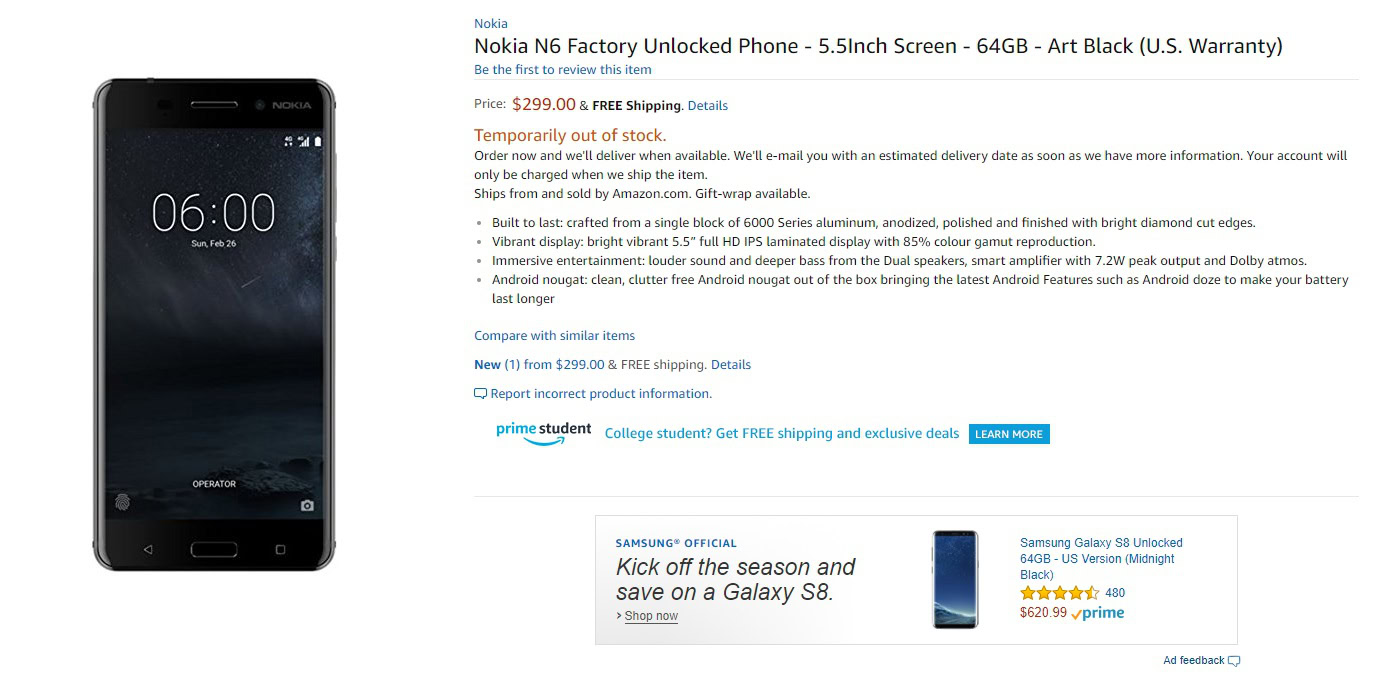Viewport: 1376px width, 679px height.
Task: Click the 'Kick off the season' ad headline
Action: 735,579
